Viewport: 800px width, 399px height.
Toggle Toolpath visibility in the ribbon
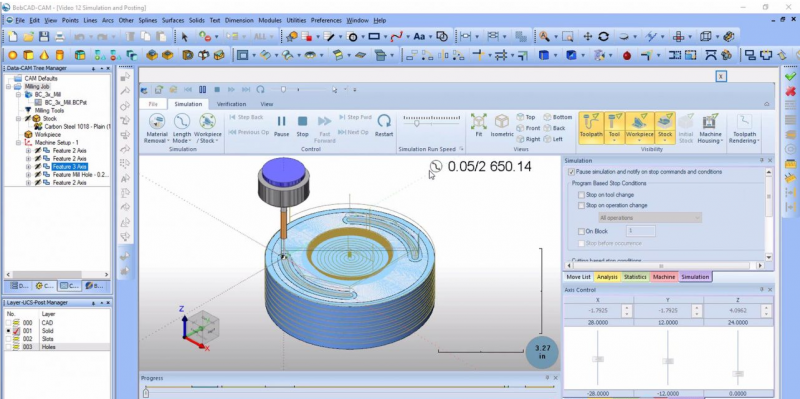591,127
